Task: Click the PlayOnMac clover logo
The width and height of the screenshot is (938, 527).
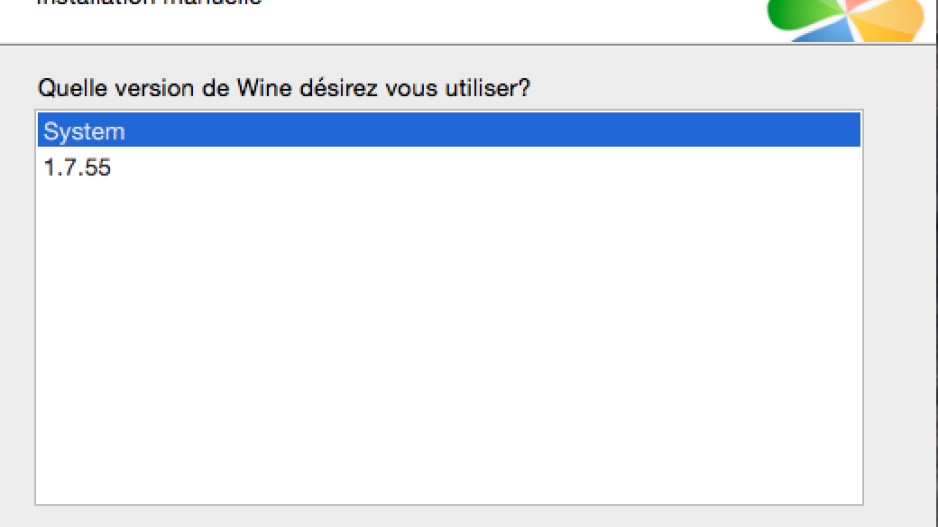Action: coord(846,20)
